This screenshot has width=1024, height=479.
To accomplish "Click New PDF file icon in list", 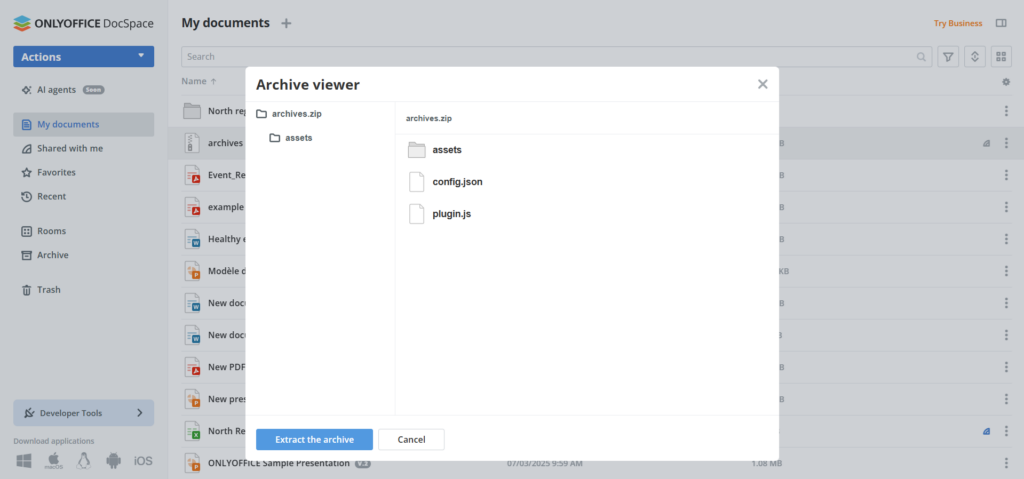I will coord(191,367).
